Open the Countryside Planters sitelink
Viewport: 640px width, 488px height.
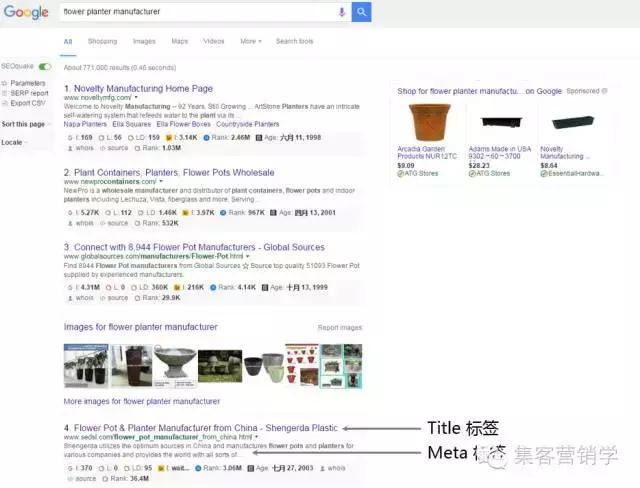click(247, 124)
